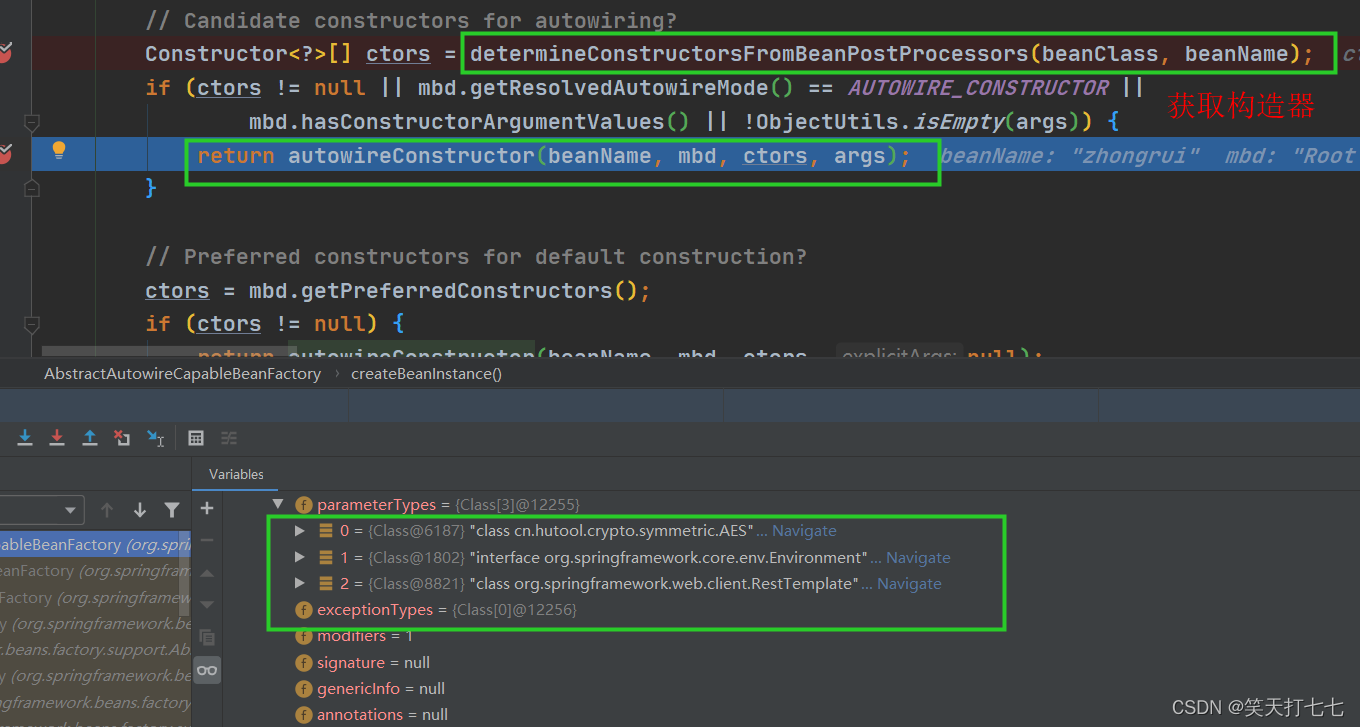Click the Trace Current Stream Chain icon
The image size is (1360, 727).
click(229, 438)
